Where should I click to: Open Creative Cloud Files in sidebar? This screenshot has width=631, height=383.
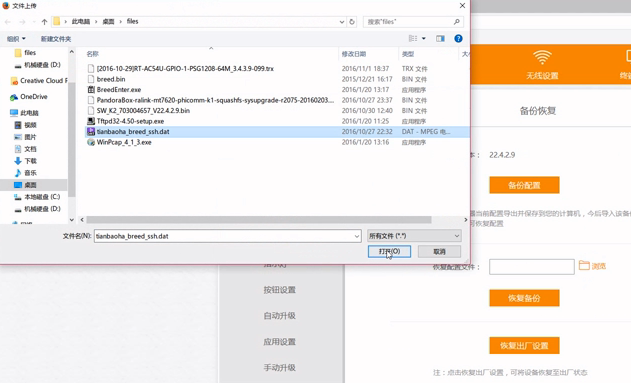(39, 81)
